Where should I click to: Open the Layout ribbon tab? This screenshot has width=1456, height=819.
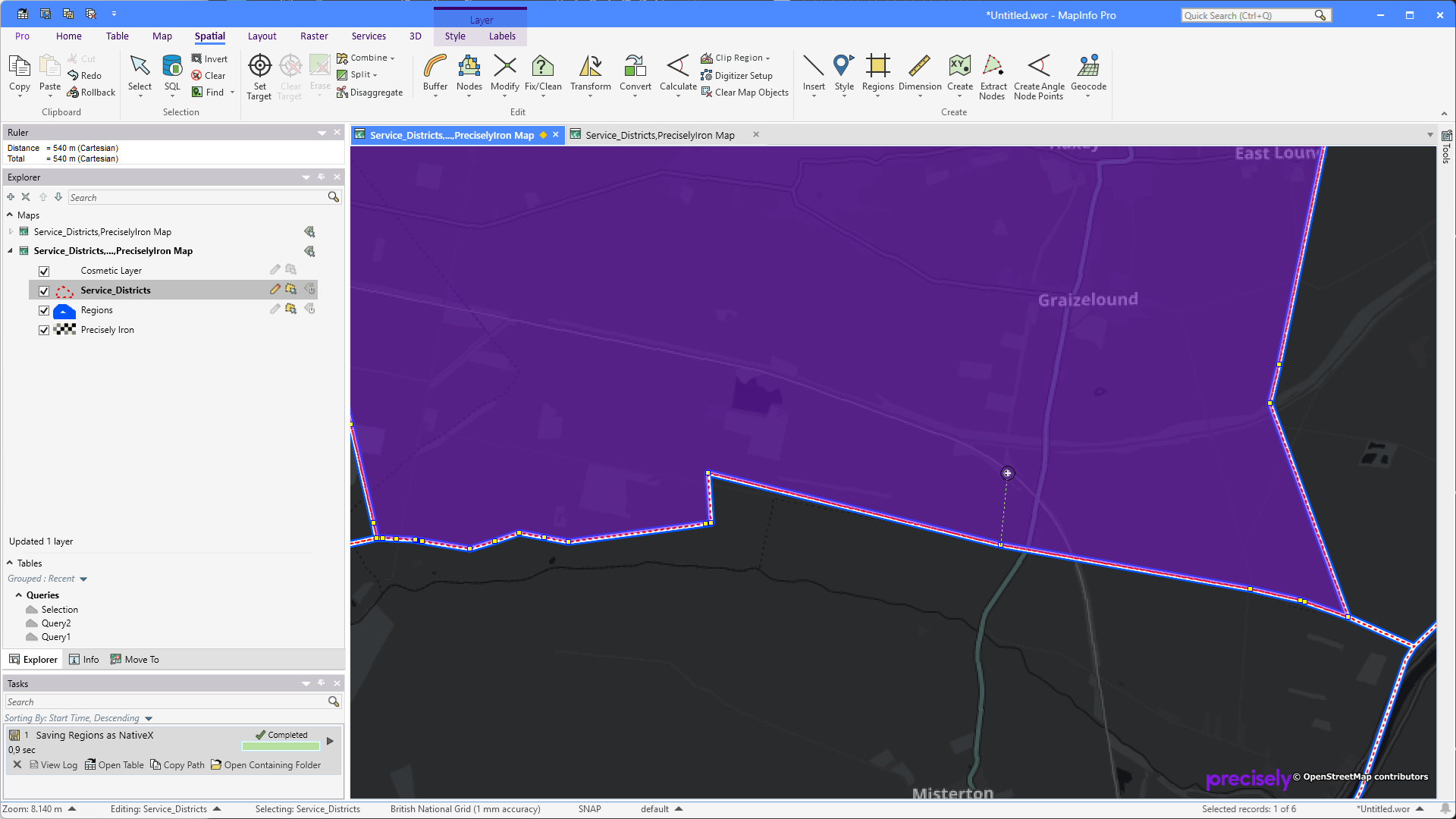(262, 36)
